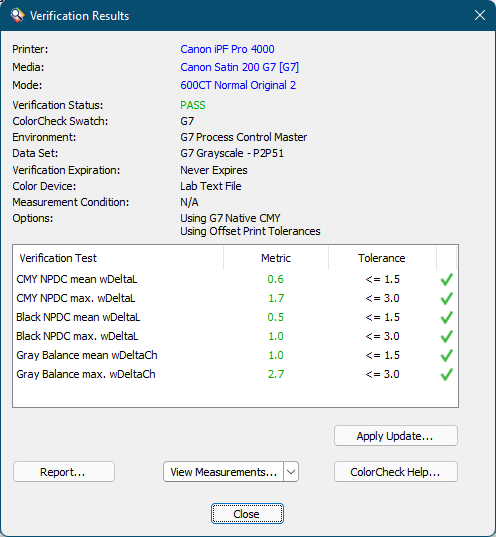Select the Metric column header

(276, 258)
